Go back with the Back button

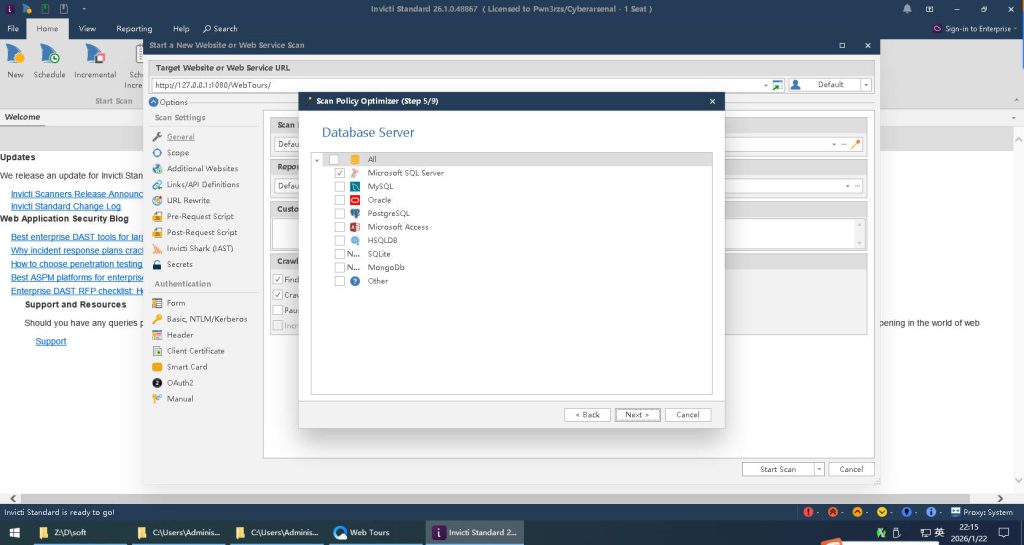[x=587, y=414]
